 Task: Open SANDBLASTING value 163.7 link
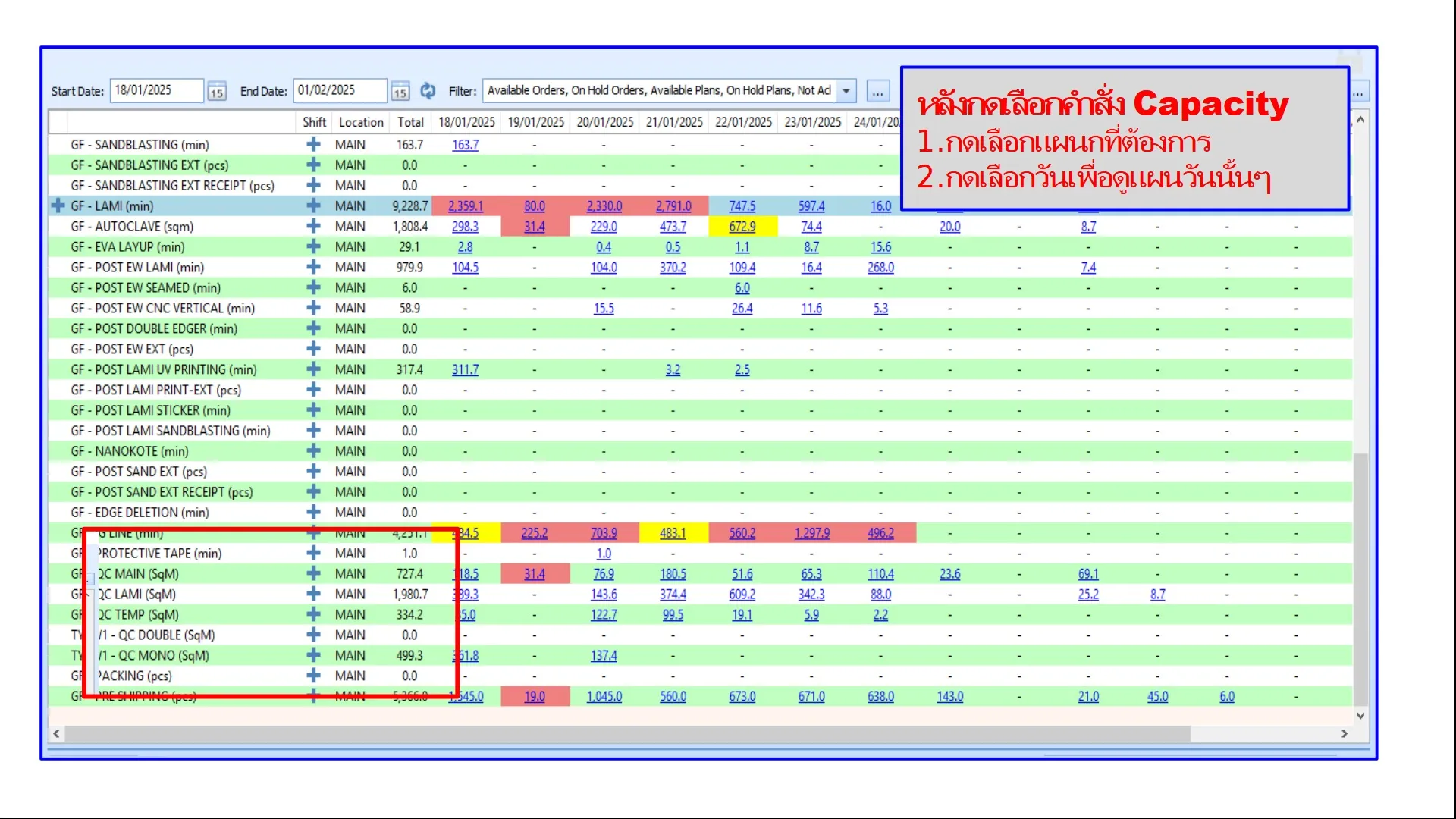466,145
